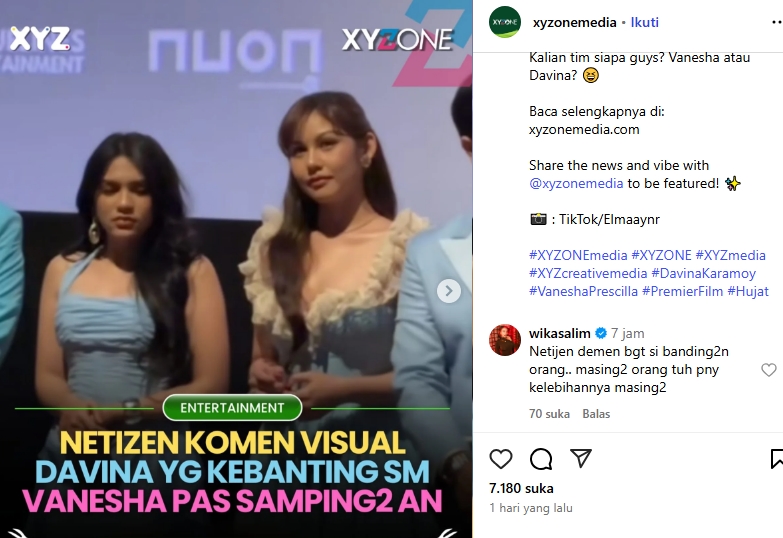
Task: Like wikasalim's comment with the small heart
Action: 769,370
